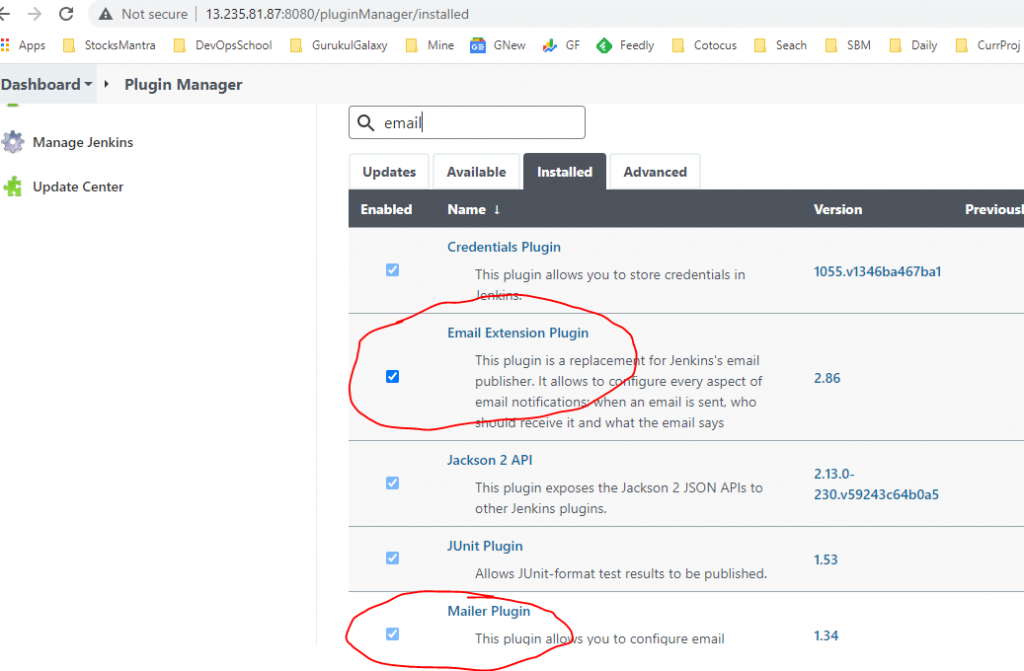This screenshot has width=1024, height=671.
Task: Click the browser forward arrow
Action: (x=34, y=14)
